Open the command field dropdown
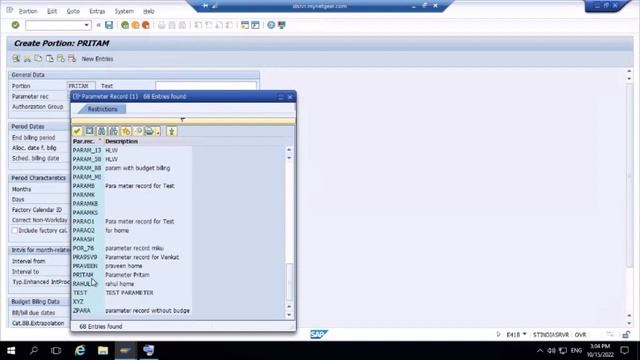Screen dimensions: 640x360 click(87, 25)
